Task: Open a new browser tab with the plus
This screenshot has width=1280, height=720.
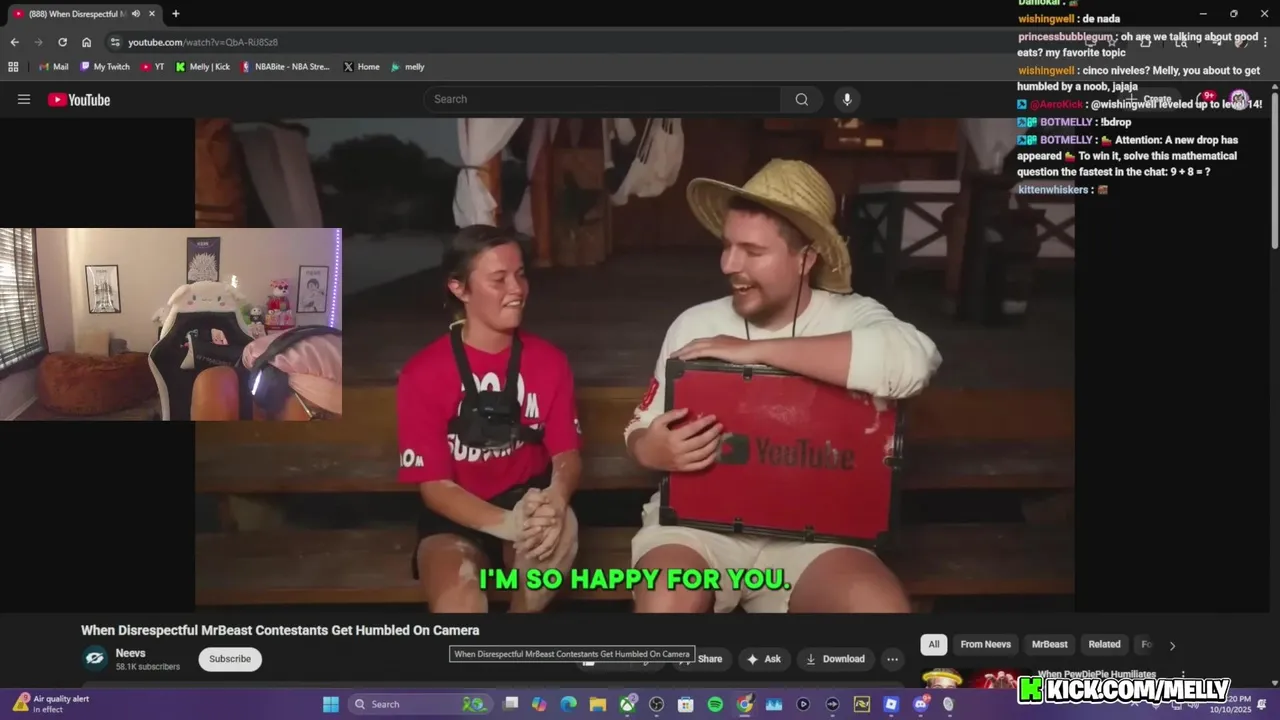Action: [176, 14]
